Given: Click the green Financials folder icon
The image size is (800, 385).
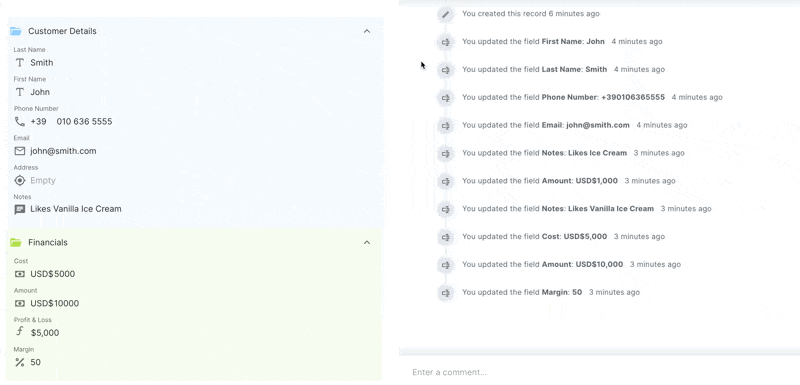Looking at the screenshot, I should tap(16, 242).
